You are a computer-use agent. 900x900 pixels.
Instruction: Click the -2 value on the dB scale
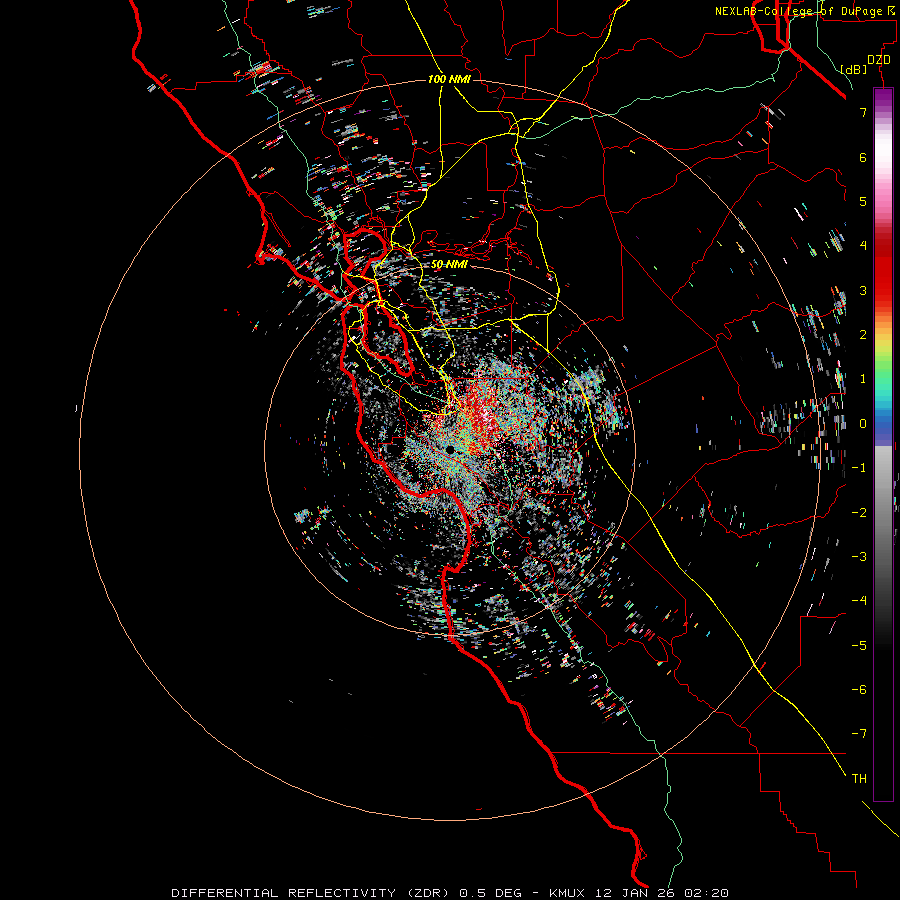pyautogui.click(x=859, y=513)
